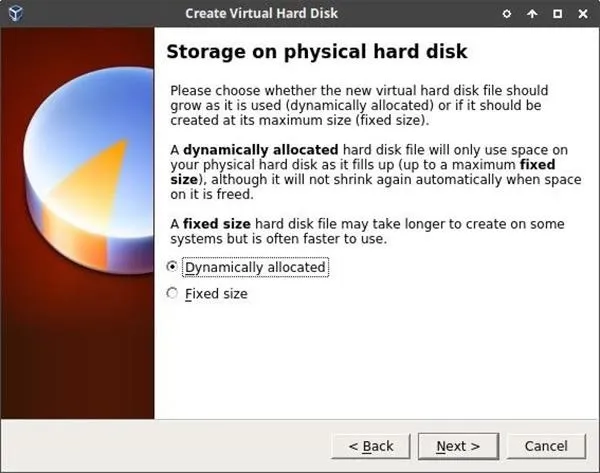
Task: Close the Create Virtual Hard Disk dialog
Action: 583,14
